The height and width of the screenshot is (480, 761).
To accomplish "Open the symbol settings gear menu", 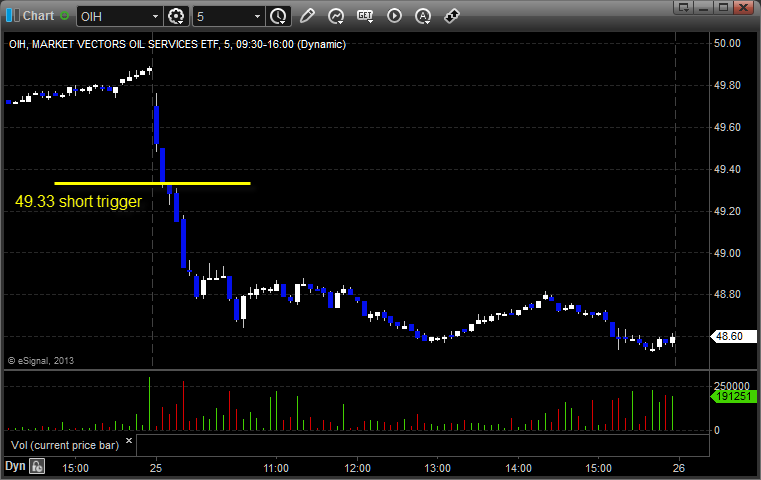I will point(176,17).
